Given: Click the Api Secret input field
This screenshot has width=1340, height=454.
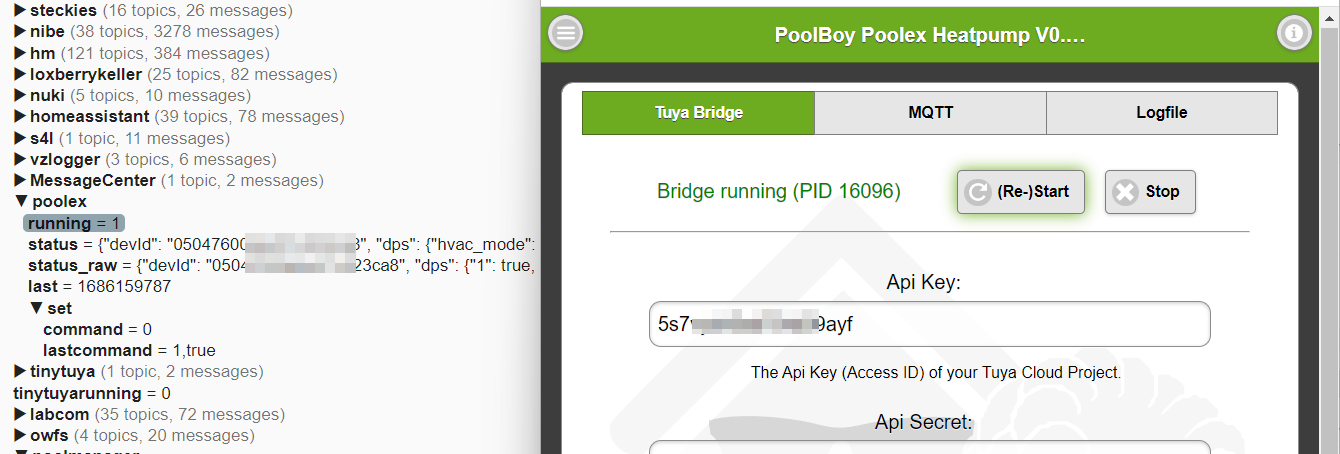Looking at the screenshot, I should point(929,448).
